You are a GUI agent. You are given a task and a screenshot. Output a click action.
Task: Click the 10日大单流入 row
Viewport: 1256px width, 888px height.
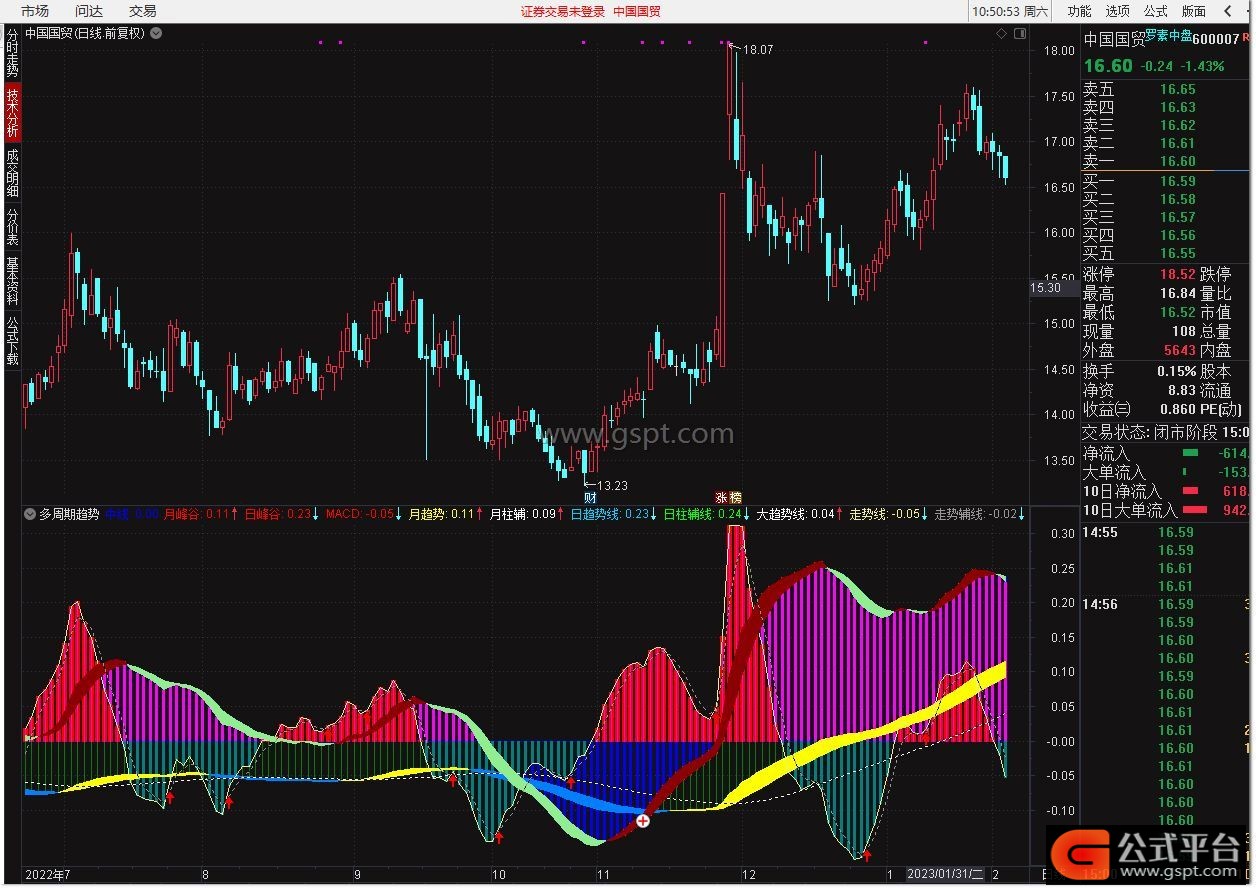click(1167, 511)
